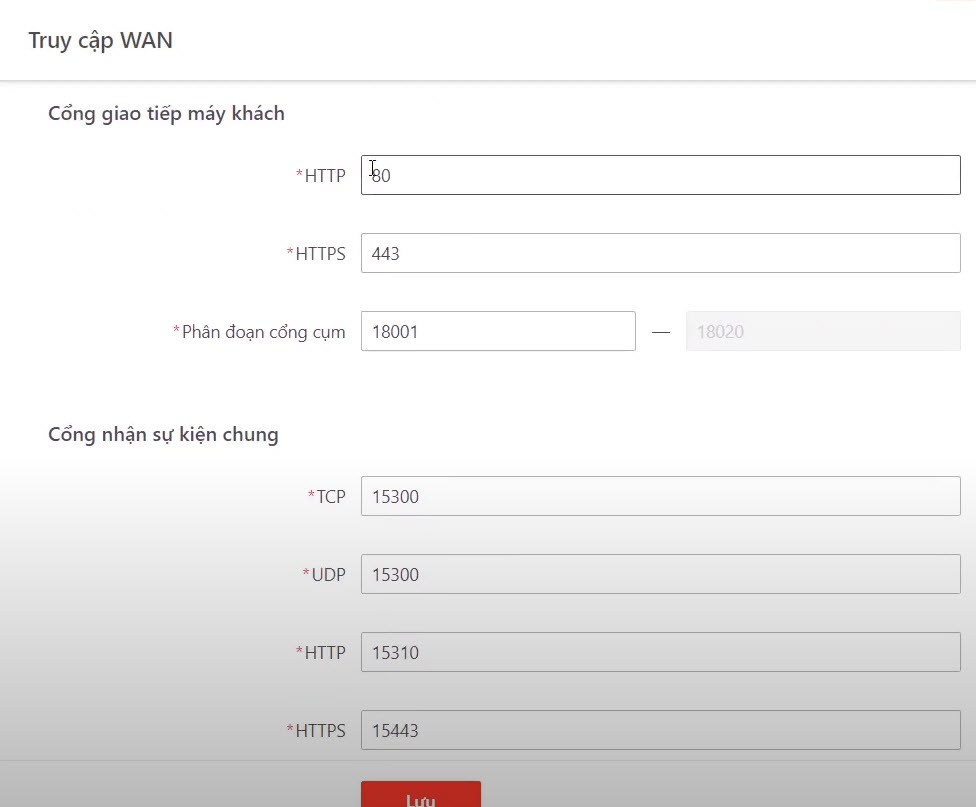Click the HTTP label beside the 15310 field

coord(324,653)
